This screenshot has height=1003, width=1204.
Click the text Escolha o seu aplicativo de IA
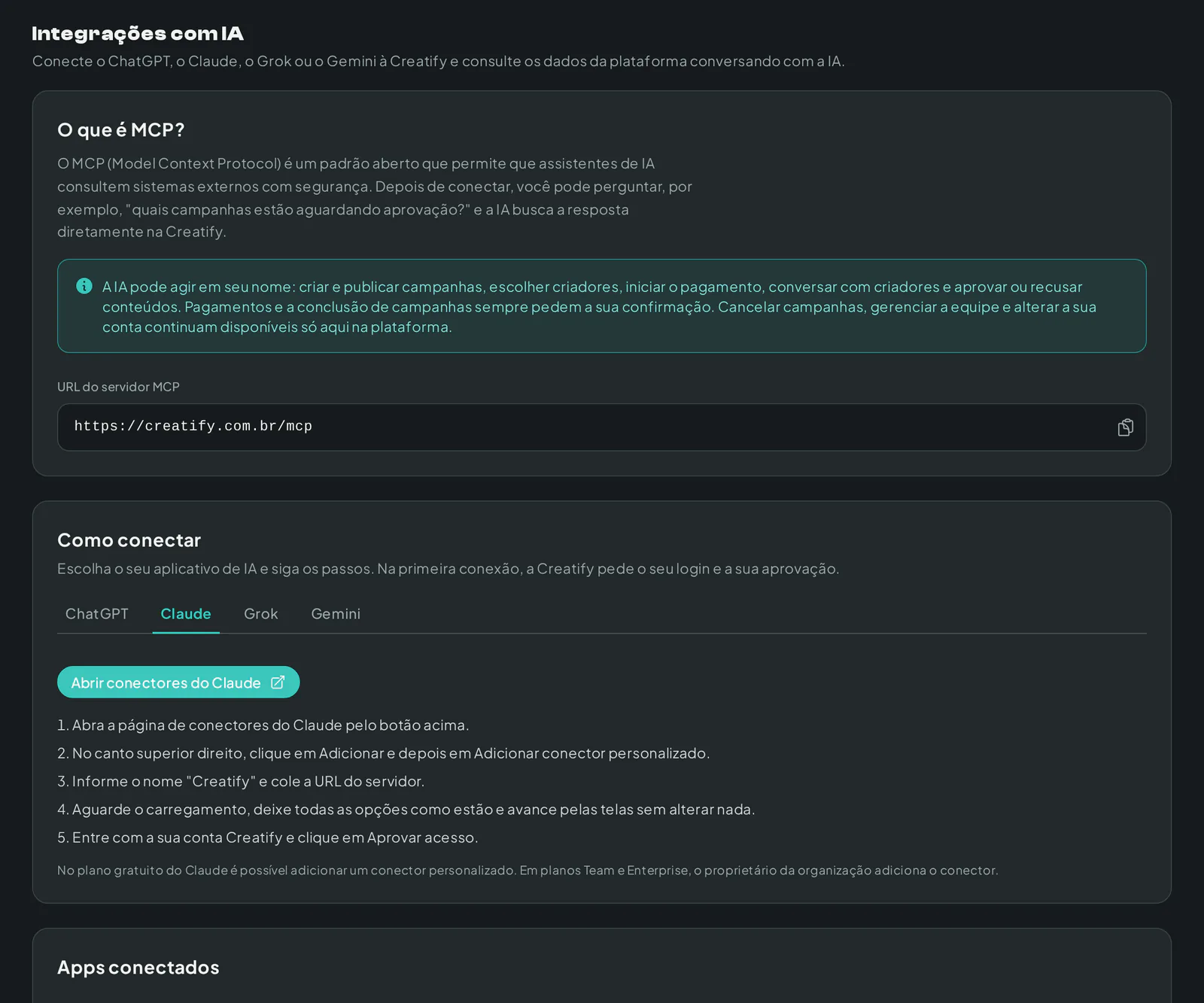tap(448, 569)
